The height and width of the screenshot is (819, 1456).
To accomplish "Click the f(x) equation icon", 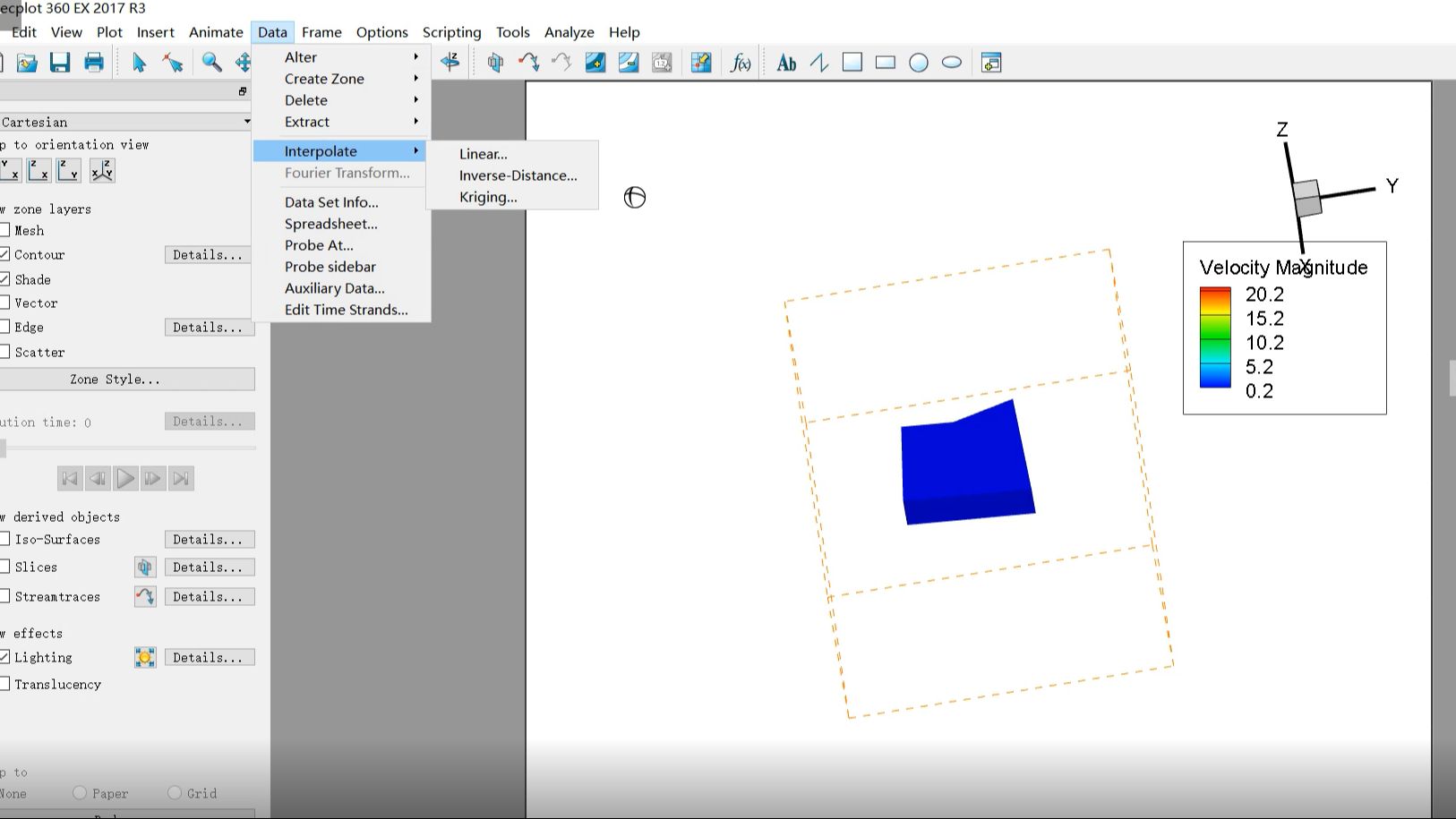I will [741, 63].
